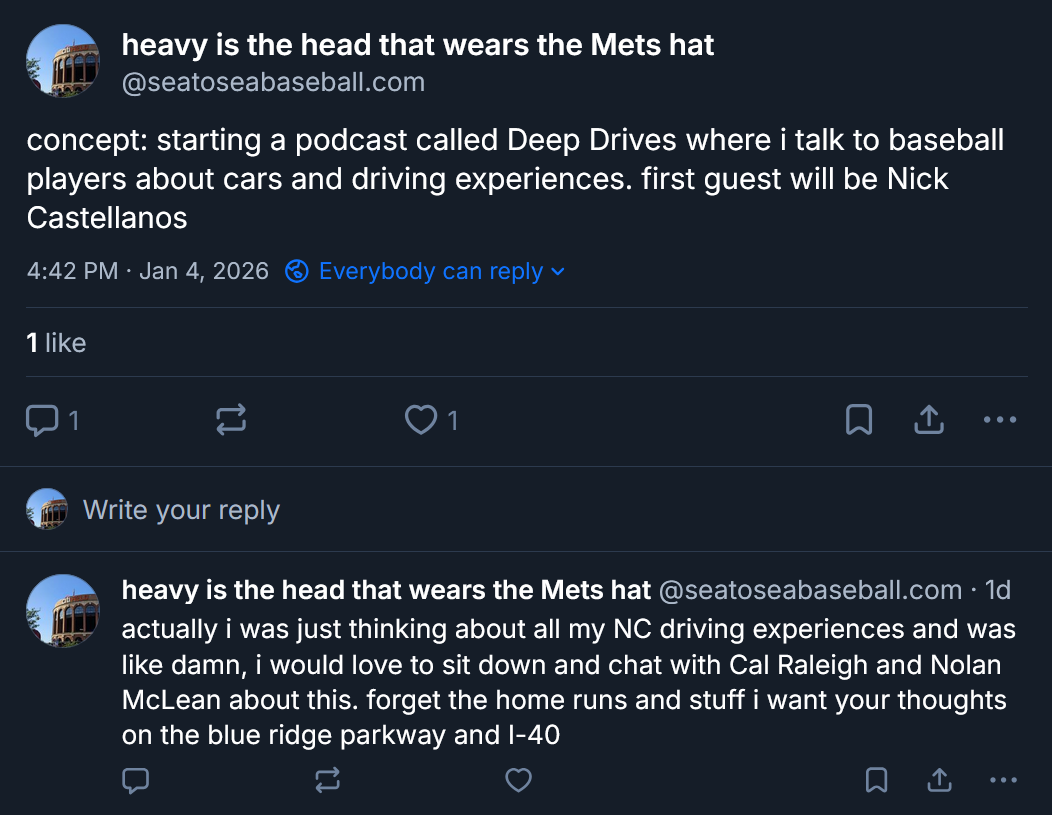Open more options on main post

click(x=999, y=421)
